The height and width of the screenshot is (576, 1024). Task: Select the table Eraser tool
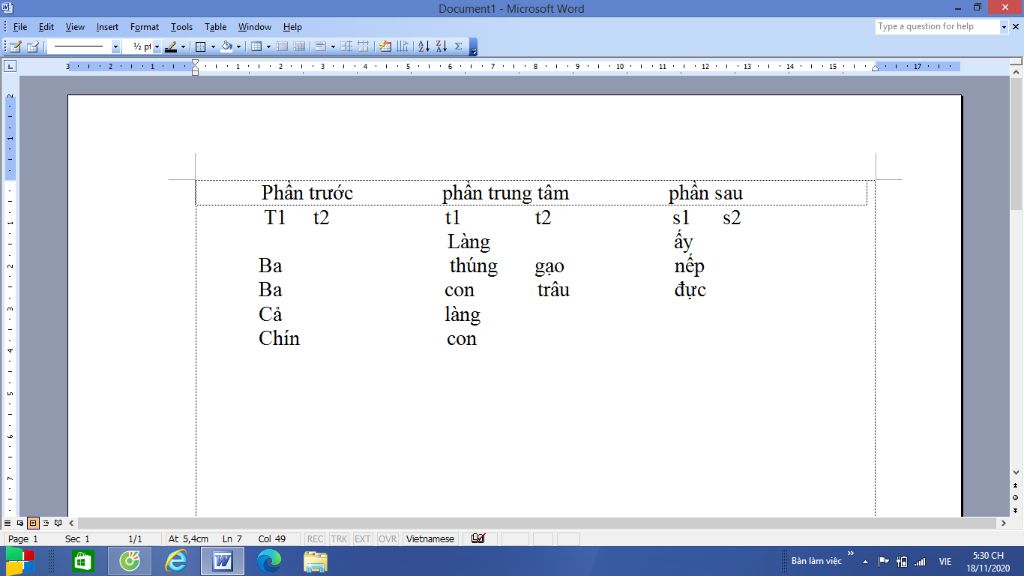coord(33,46)
